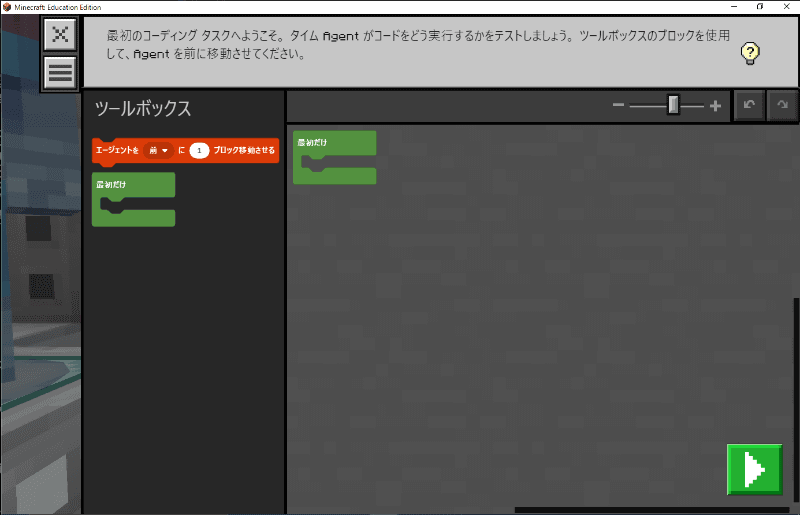Minimize the Minecraft Education Edition window
This screenshot has width=800, height=515.
734,7
